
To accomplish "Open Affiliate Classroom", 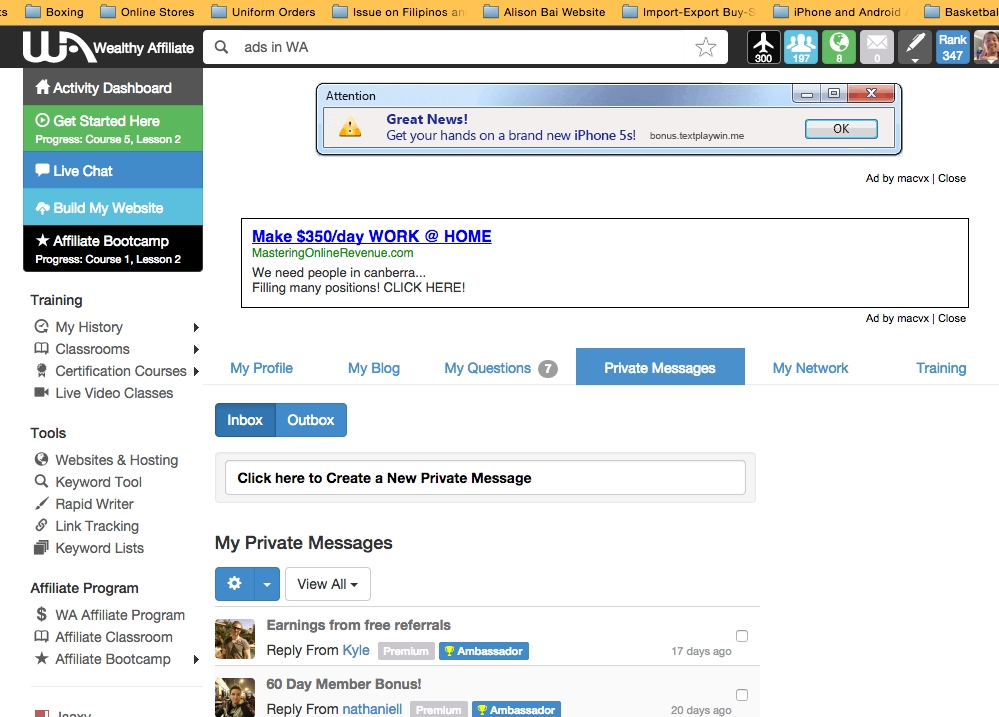I will coord(113,637).
